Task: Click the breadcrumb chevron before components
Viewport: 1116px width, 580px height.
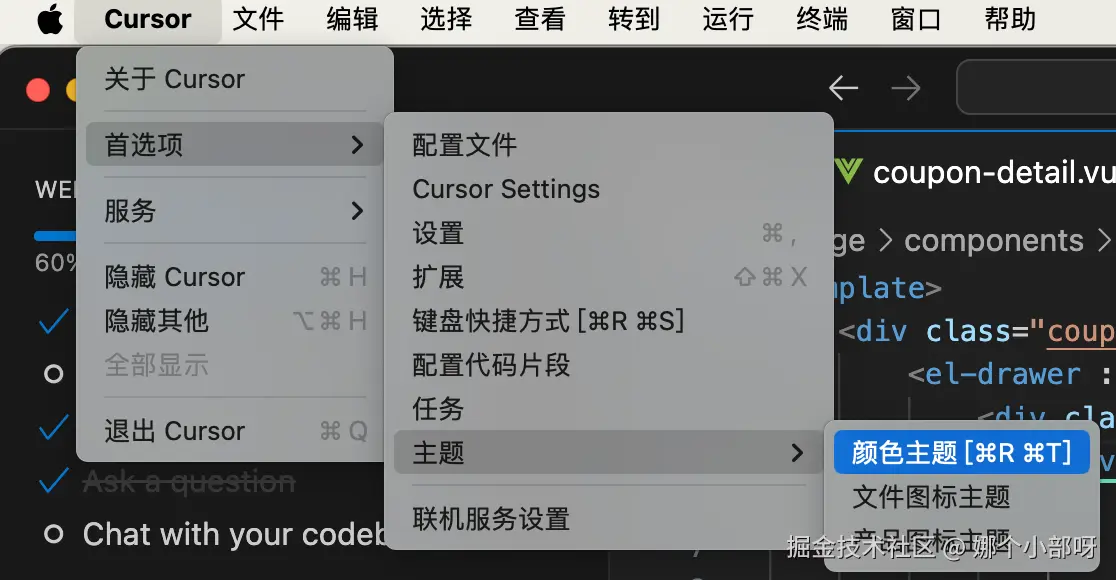Action: click(885, 241)
